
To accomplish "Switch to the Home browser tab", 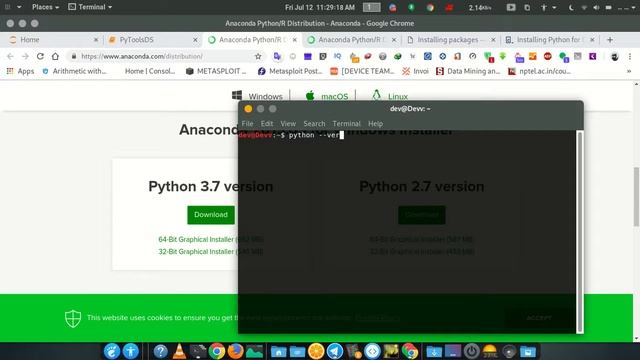I will (53, 40).
